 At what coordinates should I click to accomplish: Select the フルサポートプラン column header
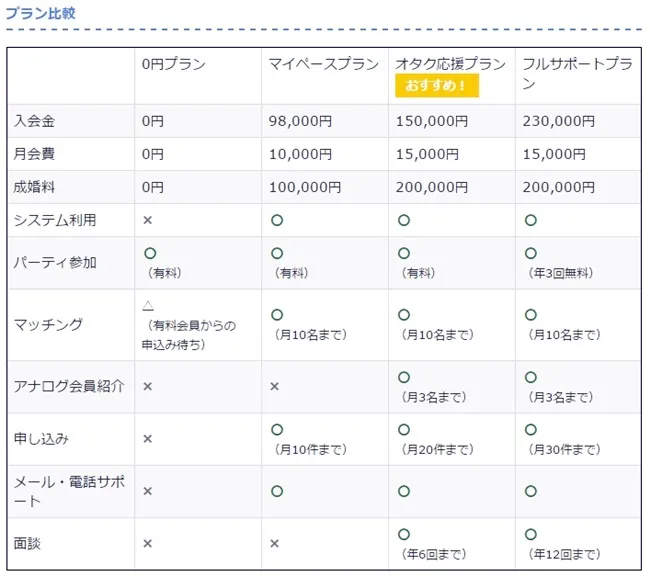tap(577, 74)
